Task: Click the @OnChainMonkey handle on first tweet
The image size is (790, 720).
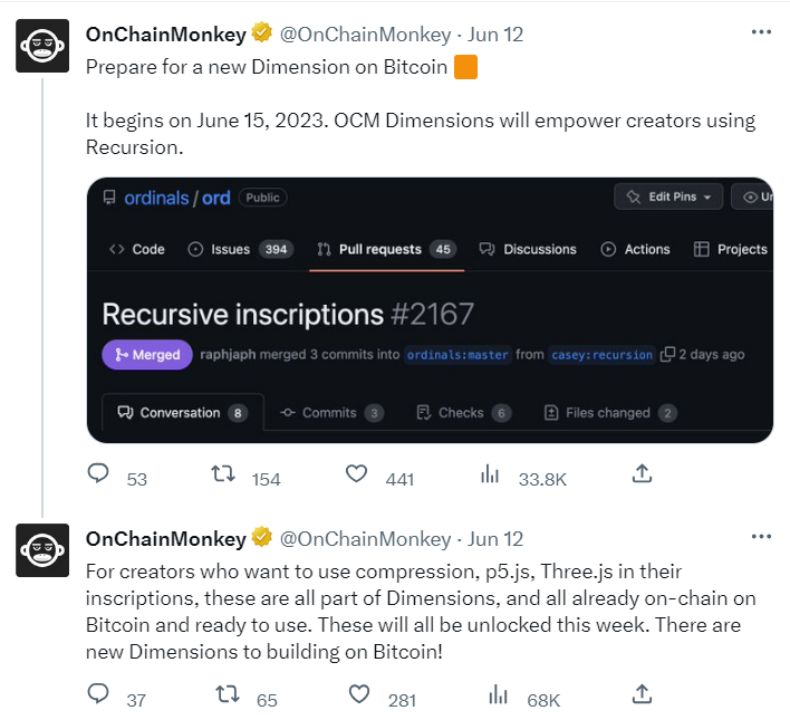Action: tap(365, 35)
